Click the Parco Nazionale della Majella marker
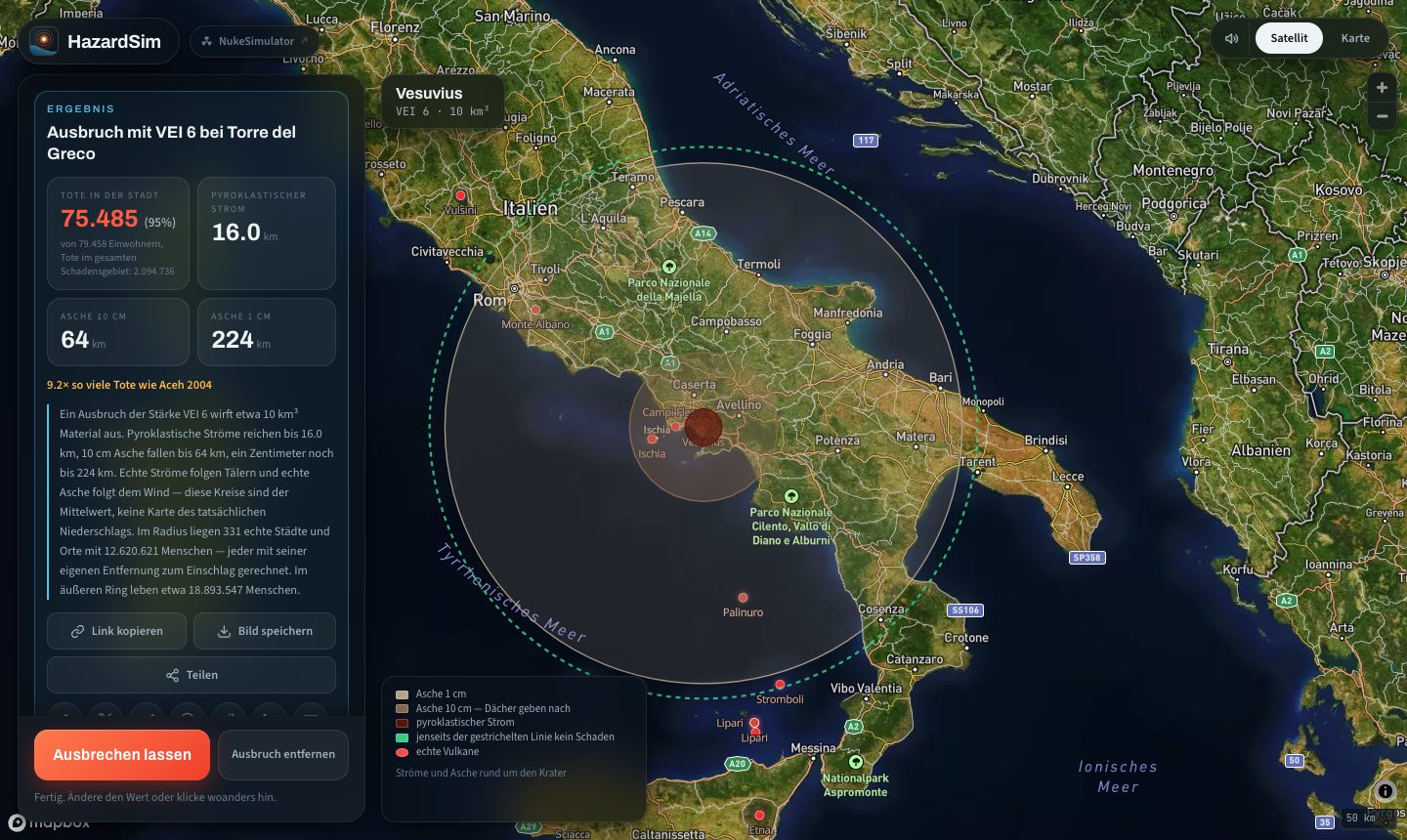1407x840 pixels. click(669, 267)
